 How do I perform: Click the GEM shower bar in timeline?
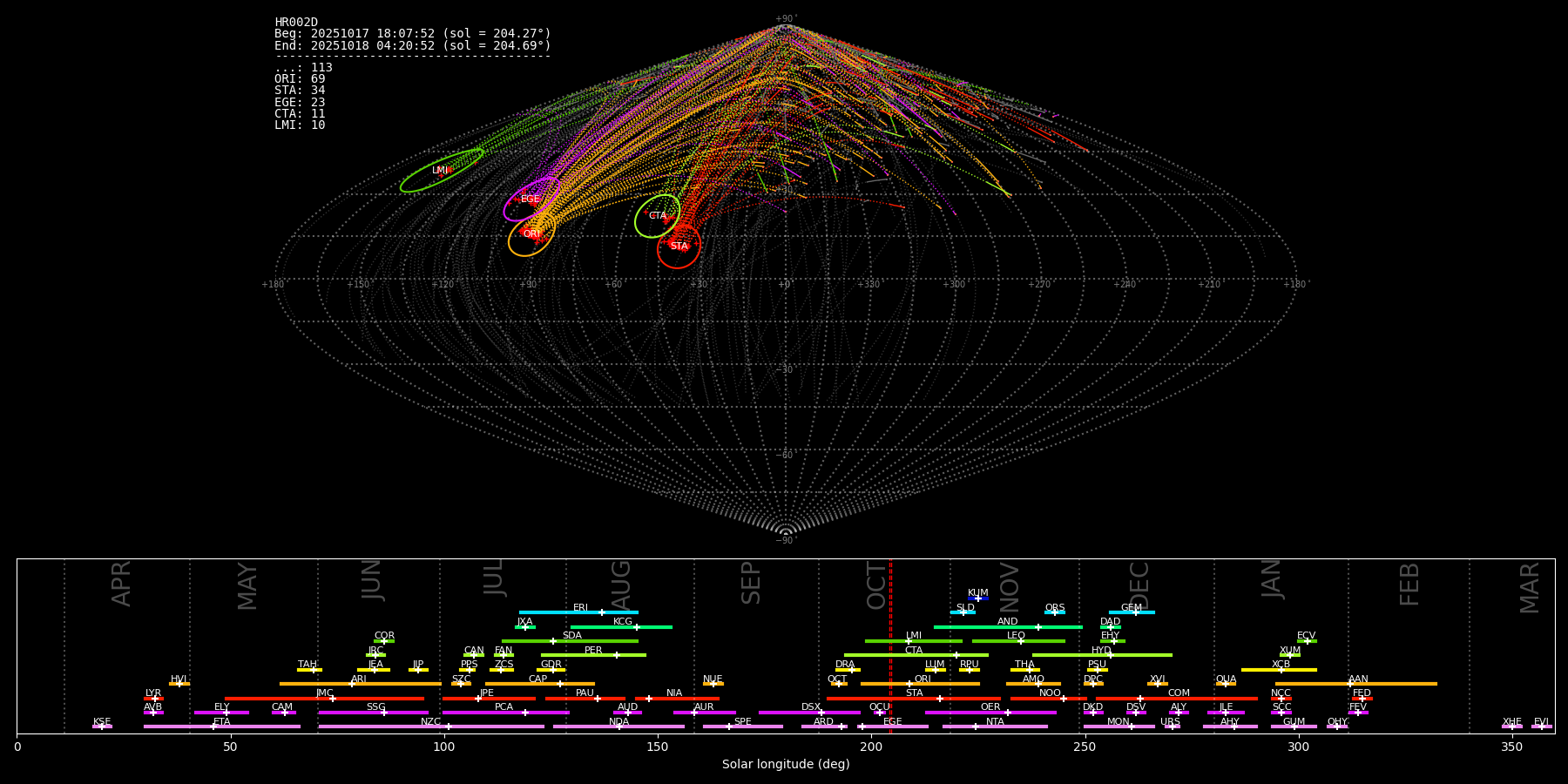click(x=1132, y=612)
